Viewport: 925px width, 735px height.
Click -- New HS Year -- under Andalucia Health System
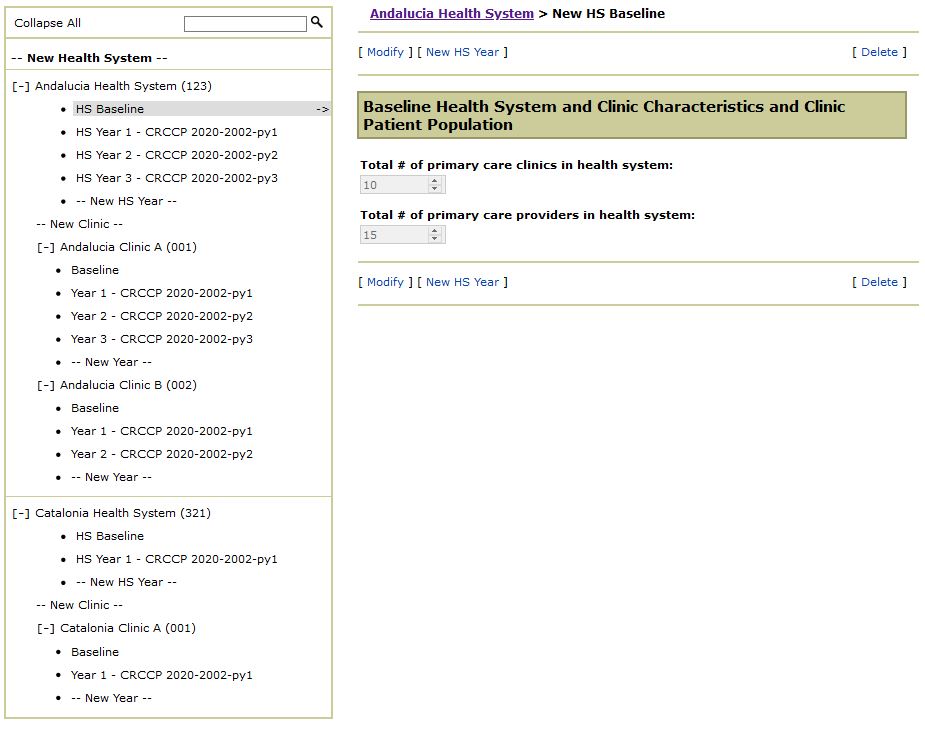click(126, 201)
